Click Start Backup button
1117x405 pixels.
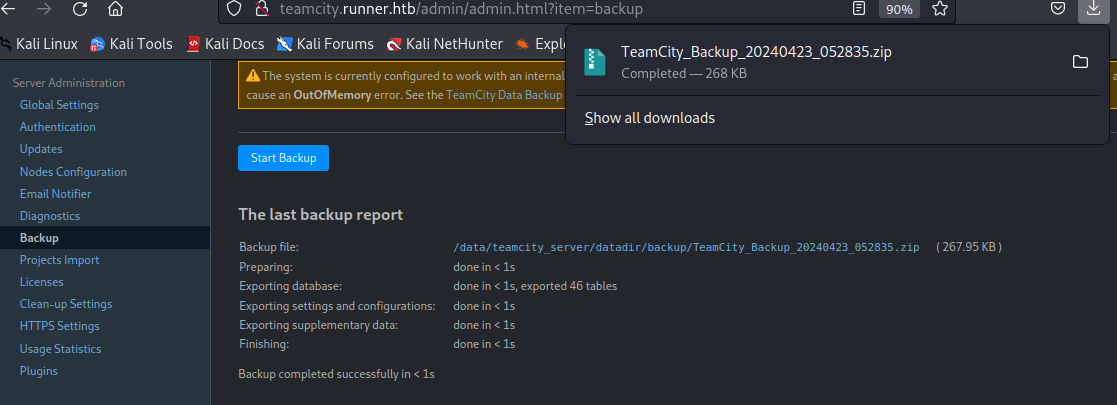click(284, 158)
